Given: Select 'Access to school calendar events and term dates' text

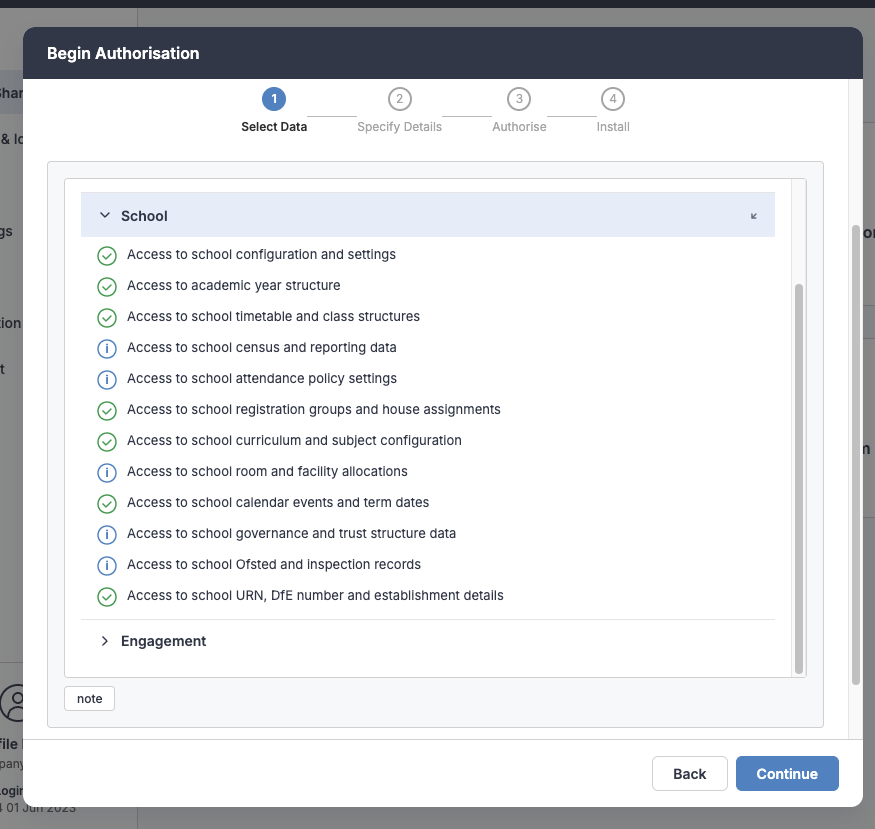Looking at the screenshot, I should (278, 503).
